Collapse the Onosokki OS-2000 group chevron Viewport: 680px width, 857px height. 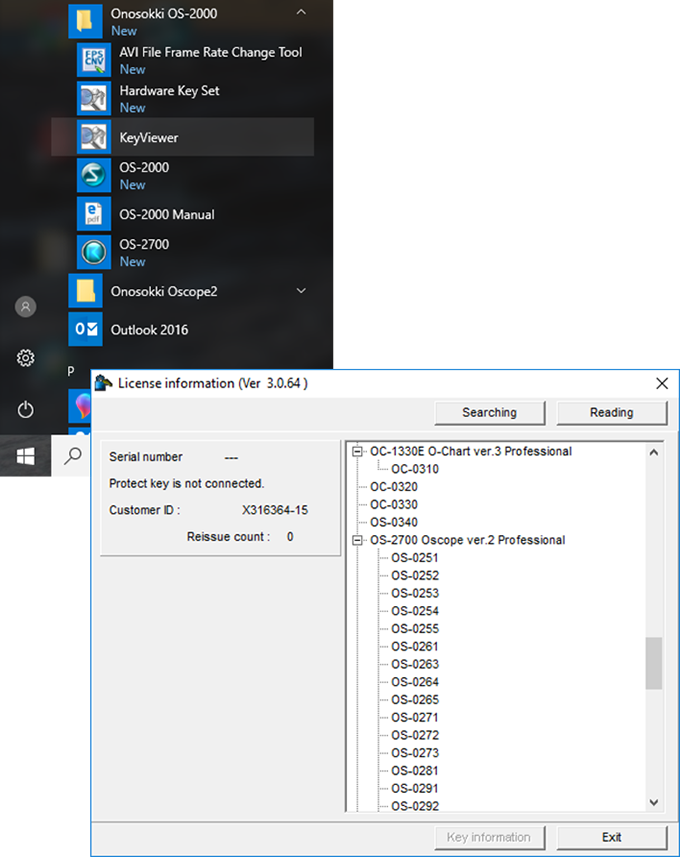pos(301,12)
